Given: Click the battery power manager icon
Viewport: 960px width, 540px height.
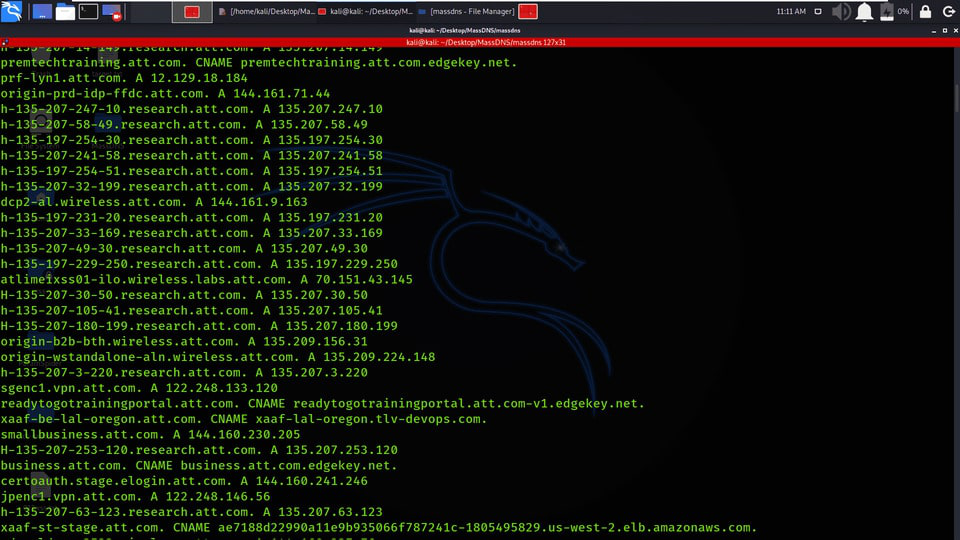Looking at the screenshot, I should [887, 12].
